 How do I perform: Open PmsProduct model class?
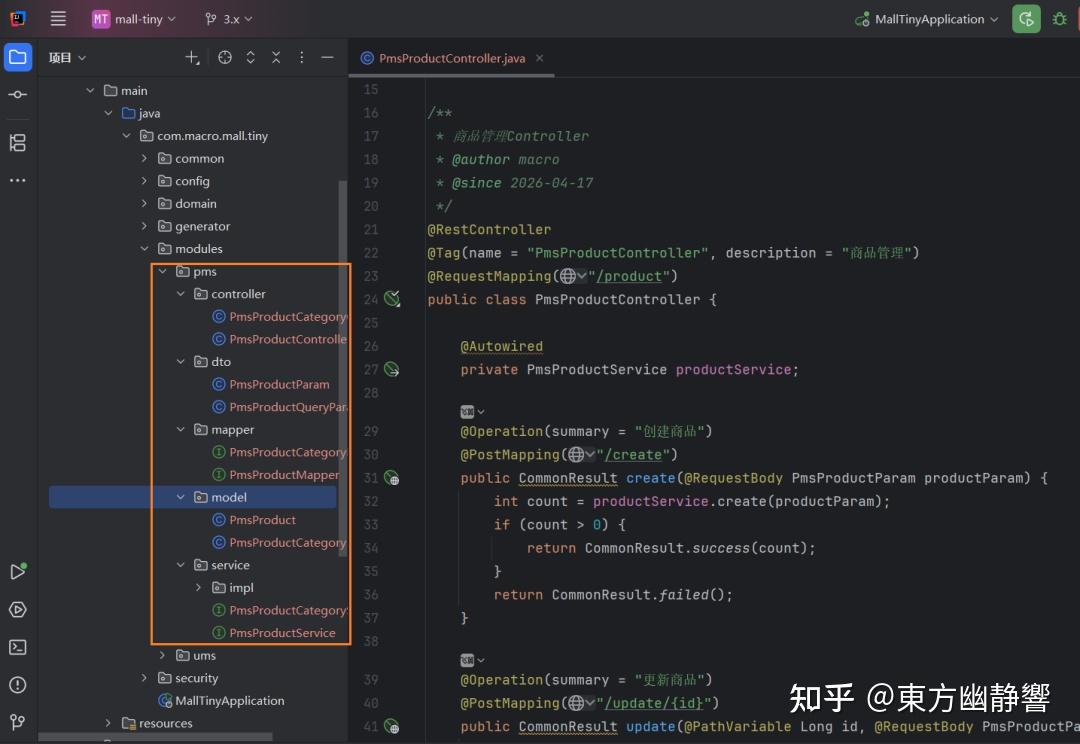click(262, 520)
